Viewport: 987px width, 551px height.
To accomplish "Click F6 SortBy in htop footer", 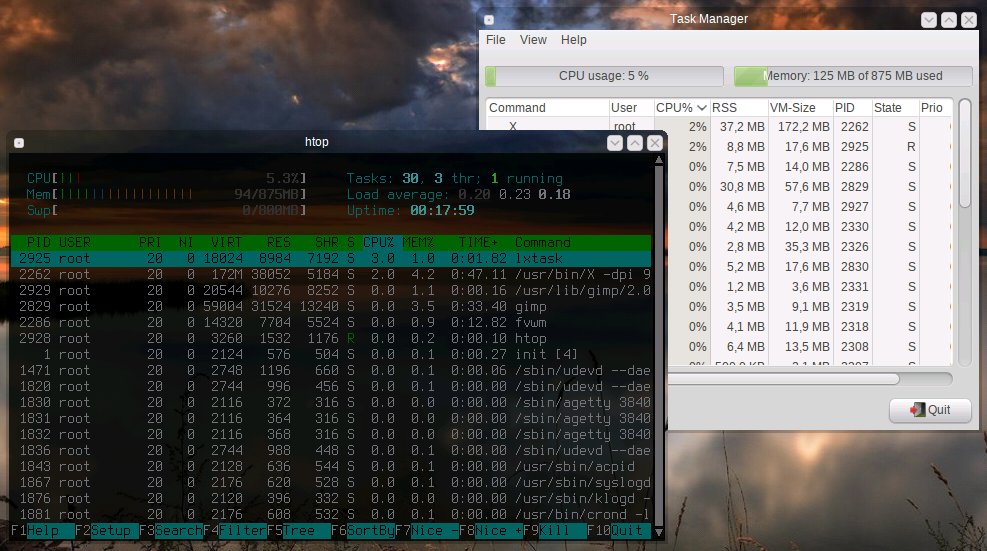I will pos(363,531).
